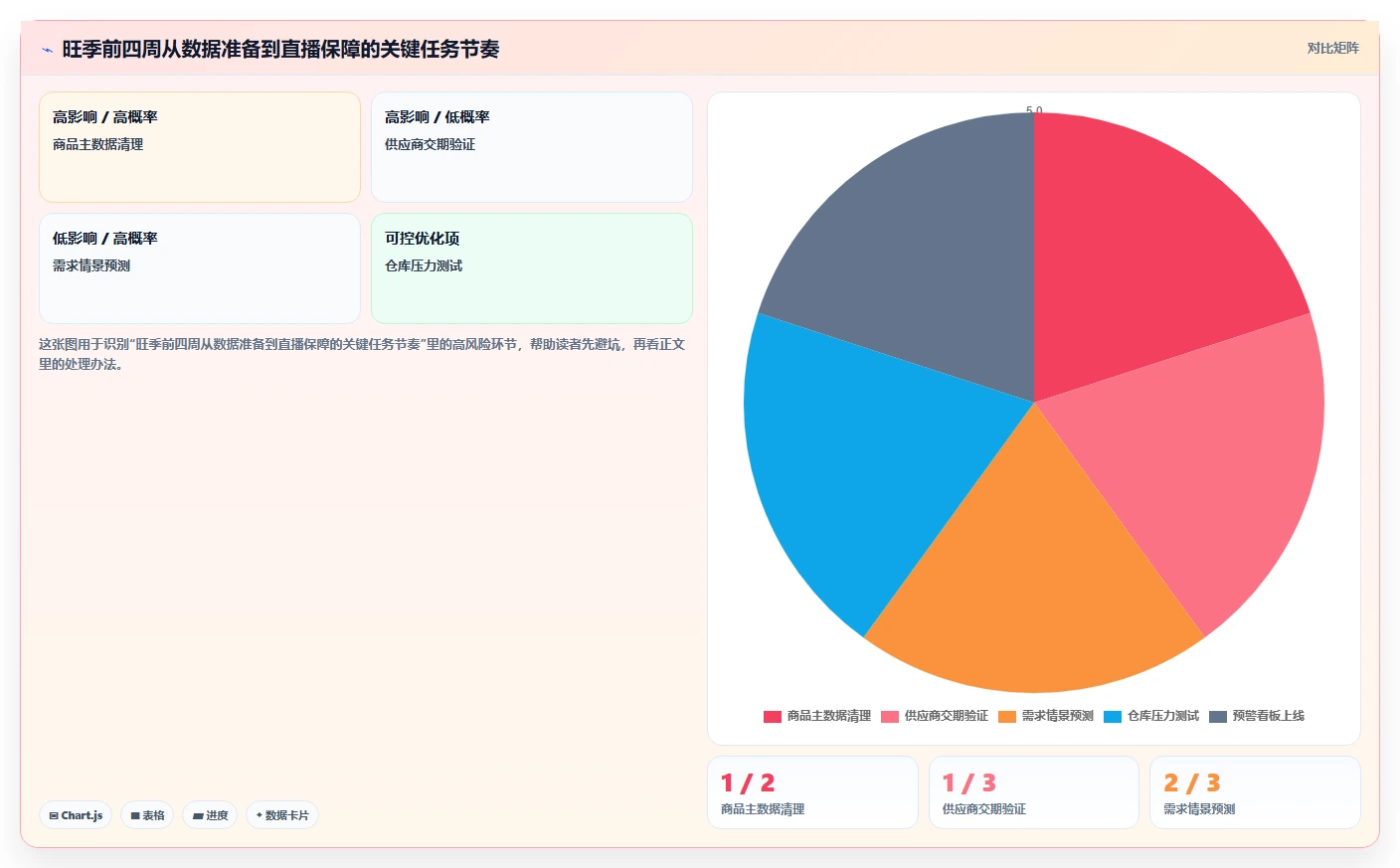Click the 进度 tag chip
The width and height of the screenshot is (1400, 868).
210,815
